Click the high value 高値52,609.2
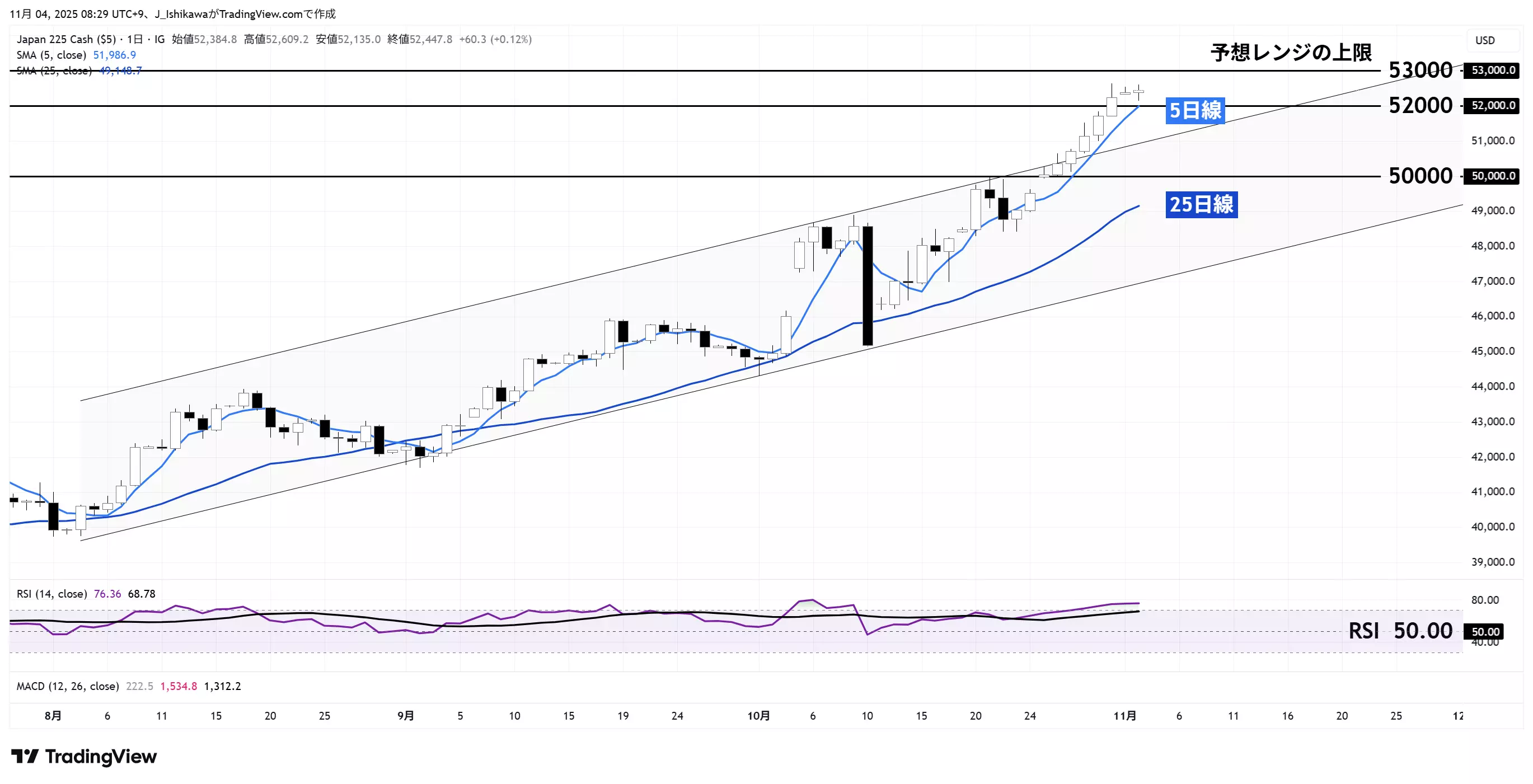Screen dimensions: 1533x784 coord(276,39)
